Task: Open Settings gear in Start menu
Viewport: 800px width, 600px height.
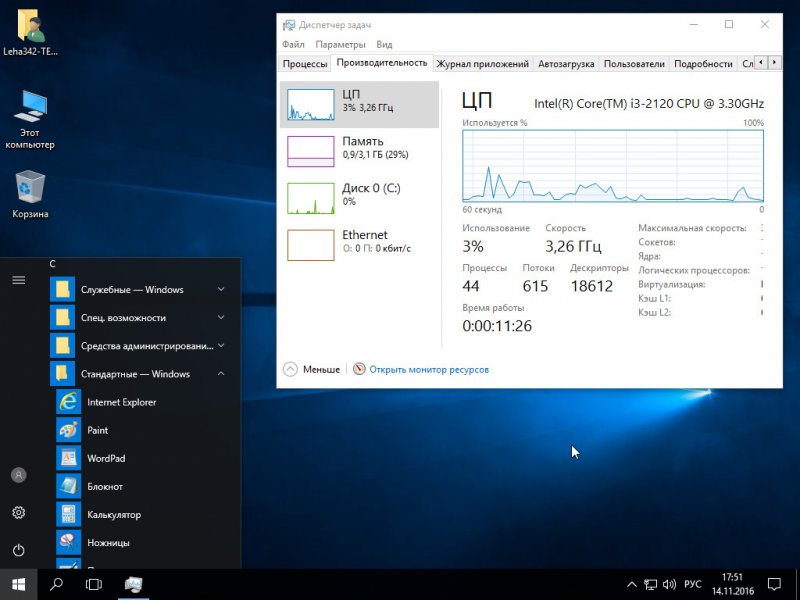Action: point(19,513)
